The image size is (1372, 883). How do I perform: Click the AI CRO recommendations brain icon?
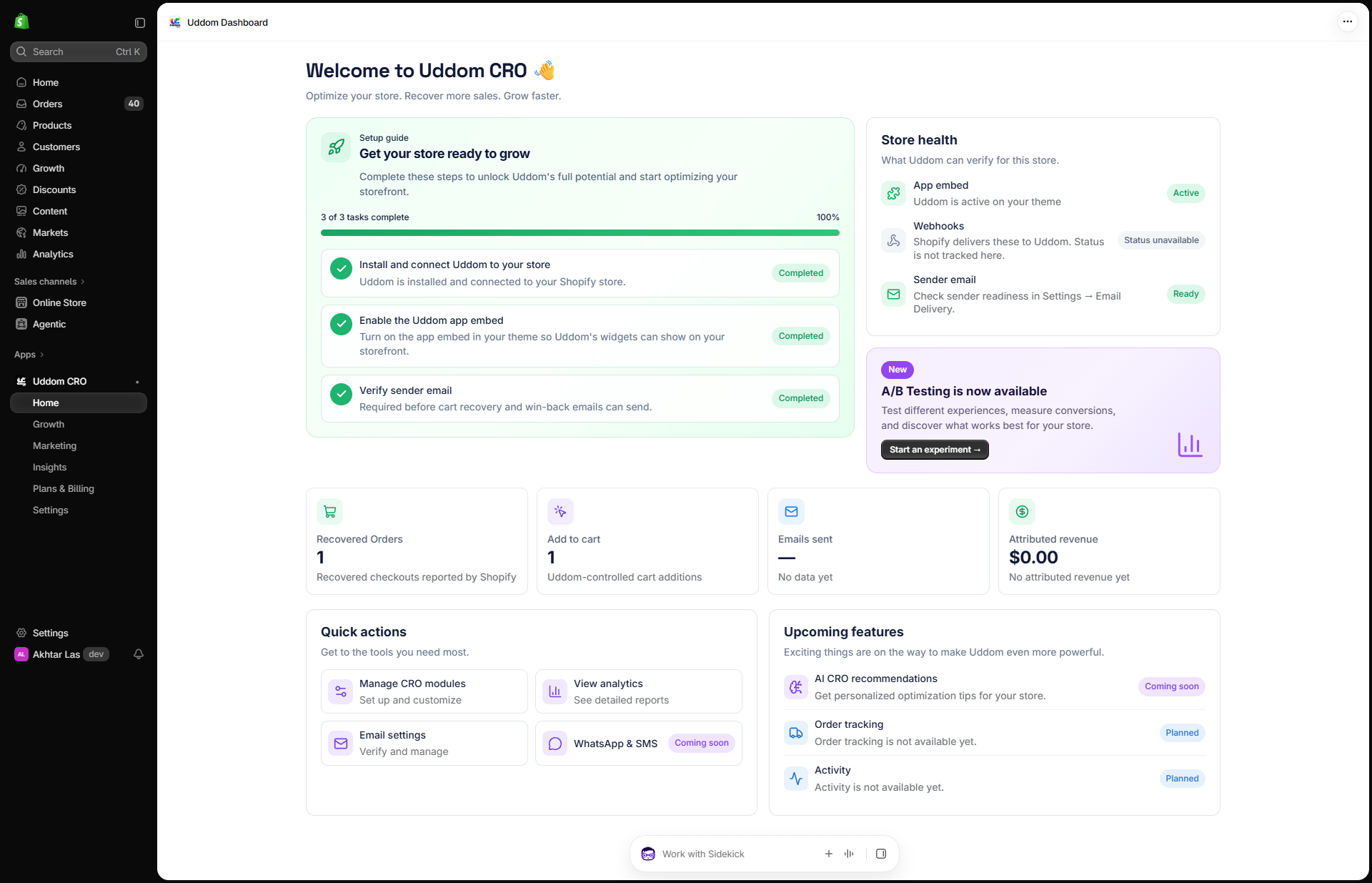(x=796, y=687)
